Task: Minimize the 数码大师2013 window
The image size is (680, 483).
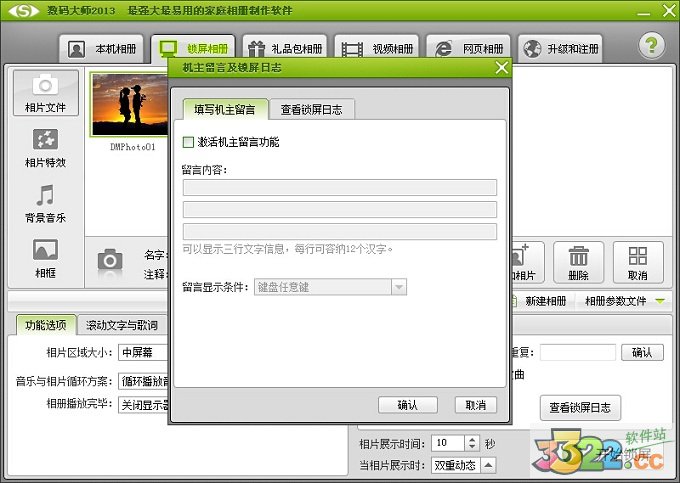Action: pos(644,13)
